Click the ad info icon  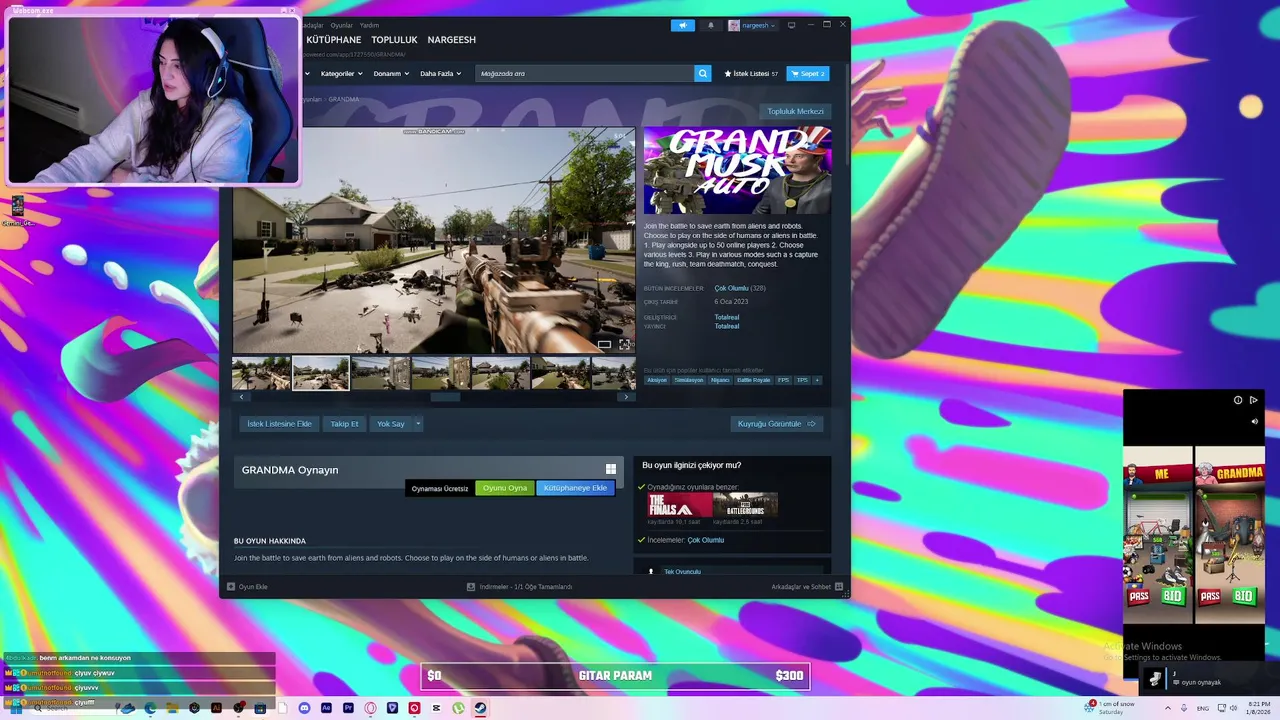pyautogui.click(x=1238, y=400)
